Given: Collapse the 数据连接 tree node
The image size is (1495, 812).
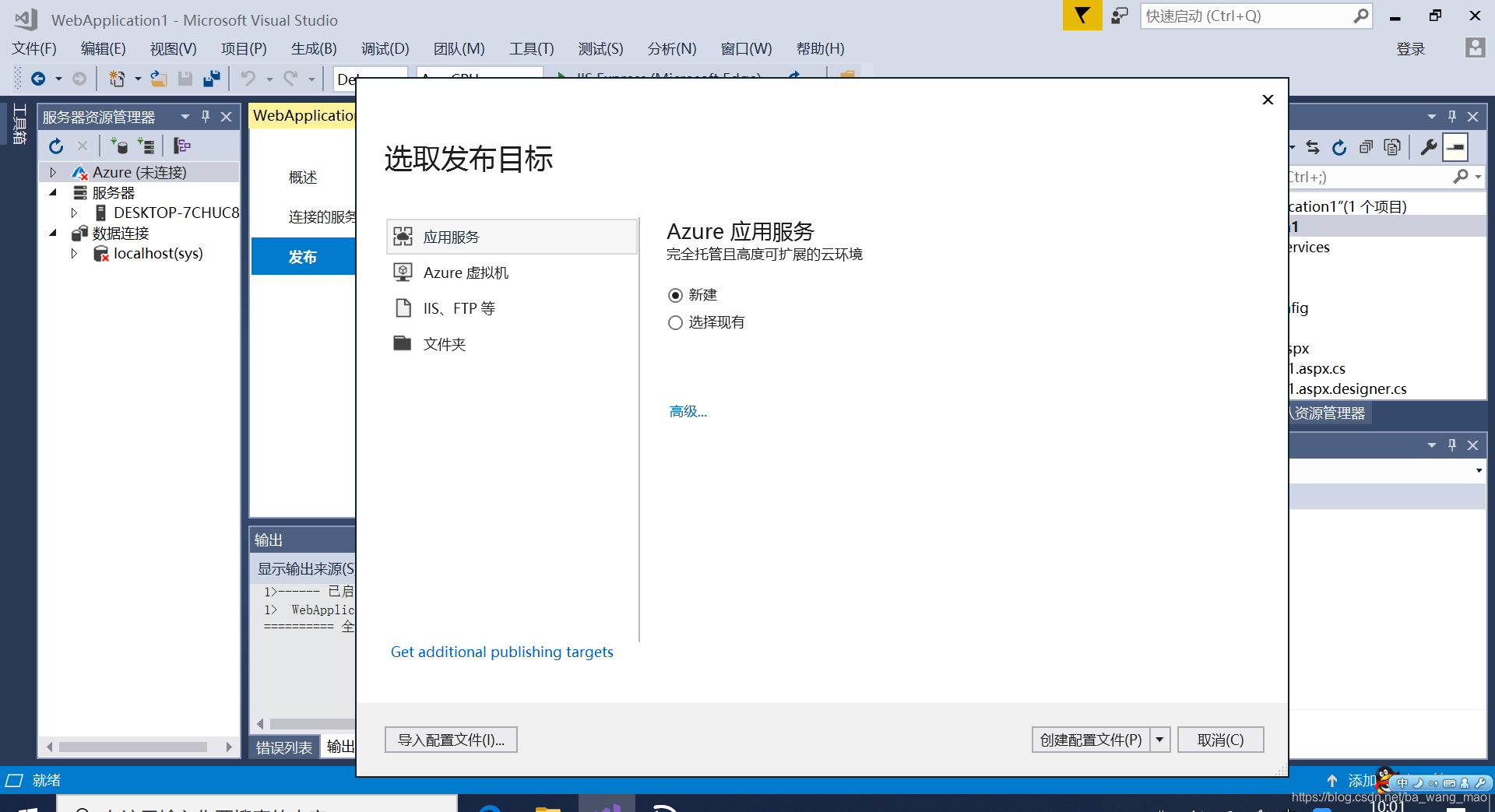Looking at the screenshot, I should coord(53,233).
